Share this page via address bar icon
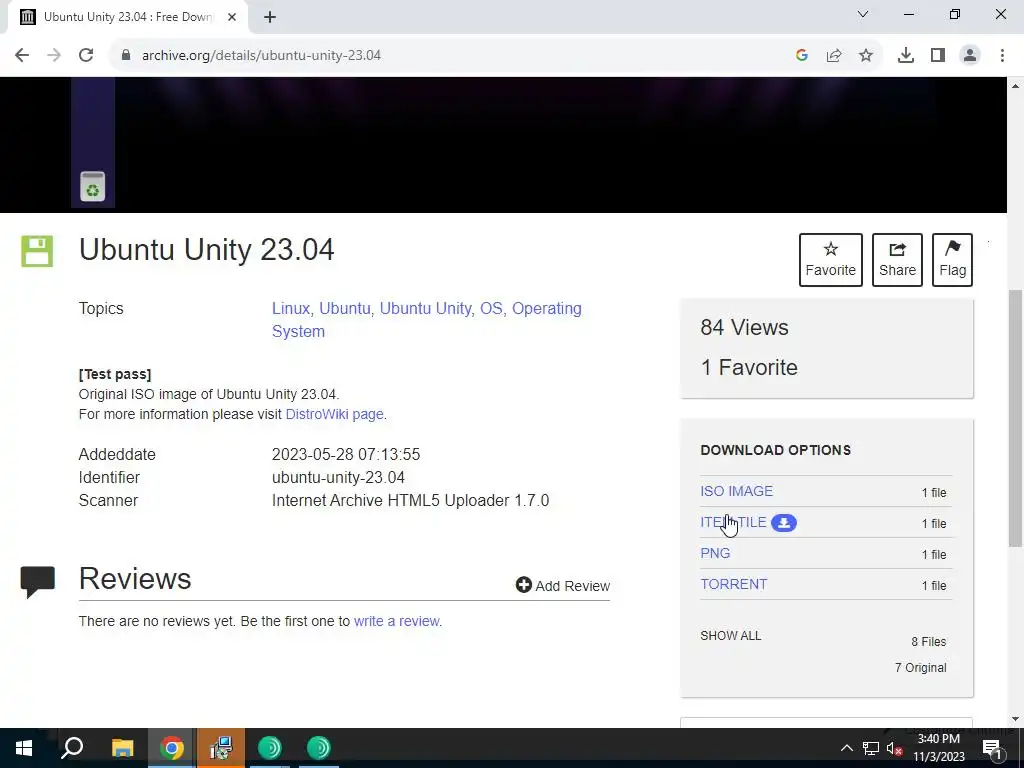Screen dimensions: 1024x768 (834, 56)
